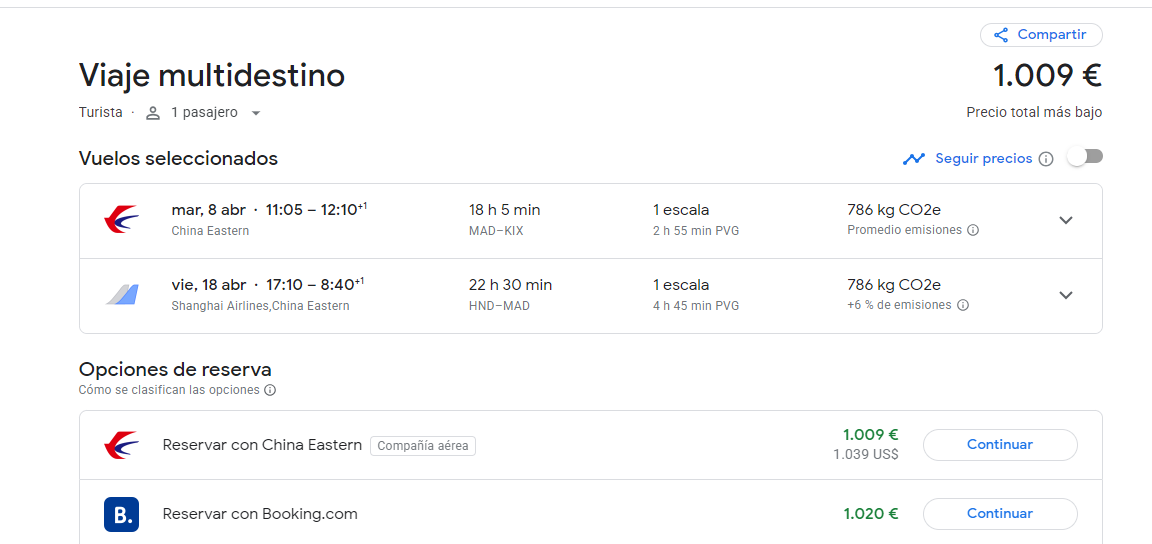
Task: Click Shanghai Airlines logo on return flight
Action: [x=121, y=295]
